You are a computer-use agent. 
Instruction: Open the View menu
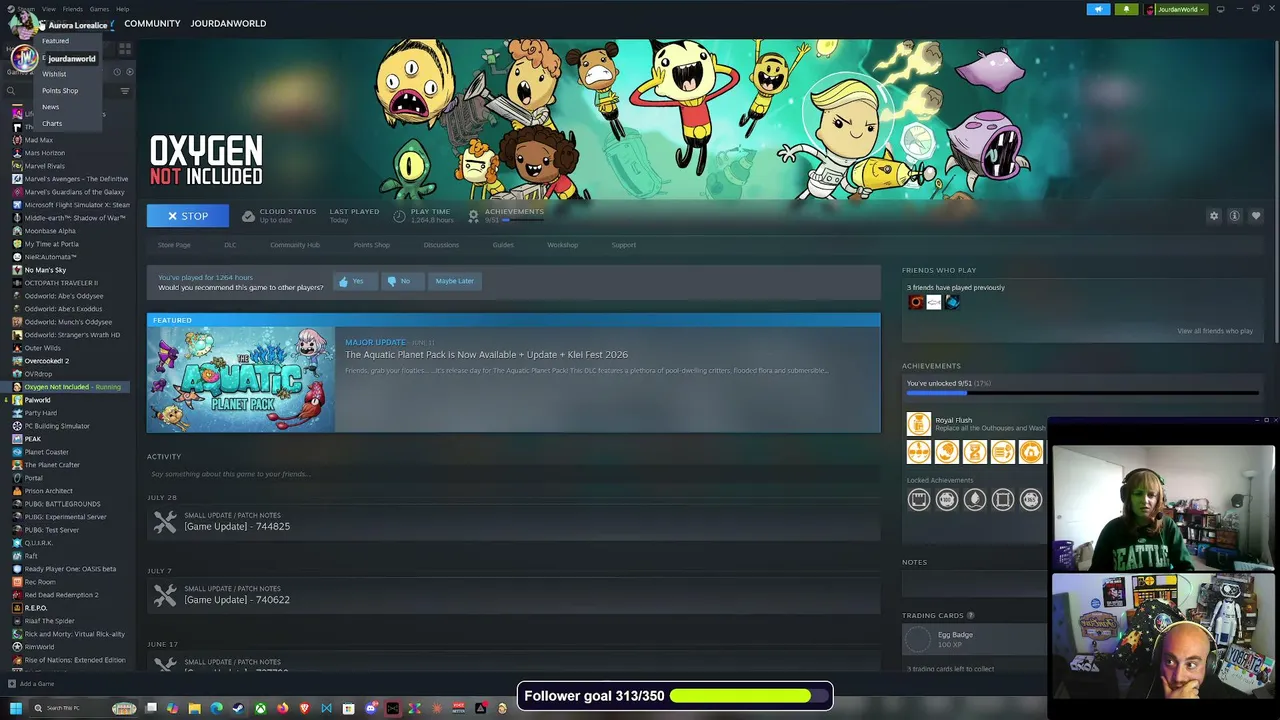click(x=49, y=9)
